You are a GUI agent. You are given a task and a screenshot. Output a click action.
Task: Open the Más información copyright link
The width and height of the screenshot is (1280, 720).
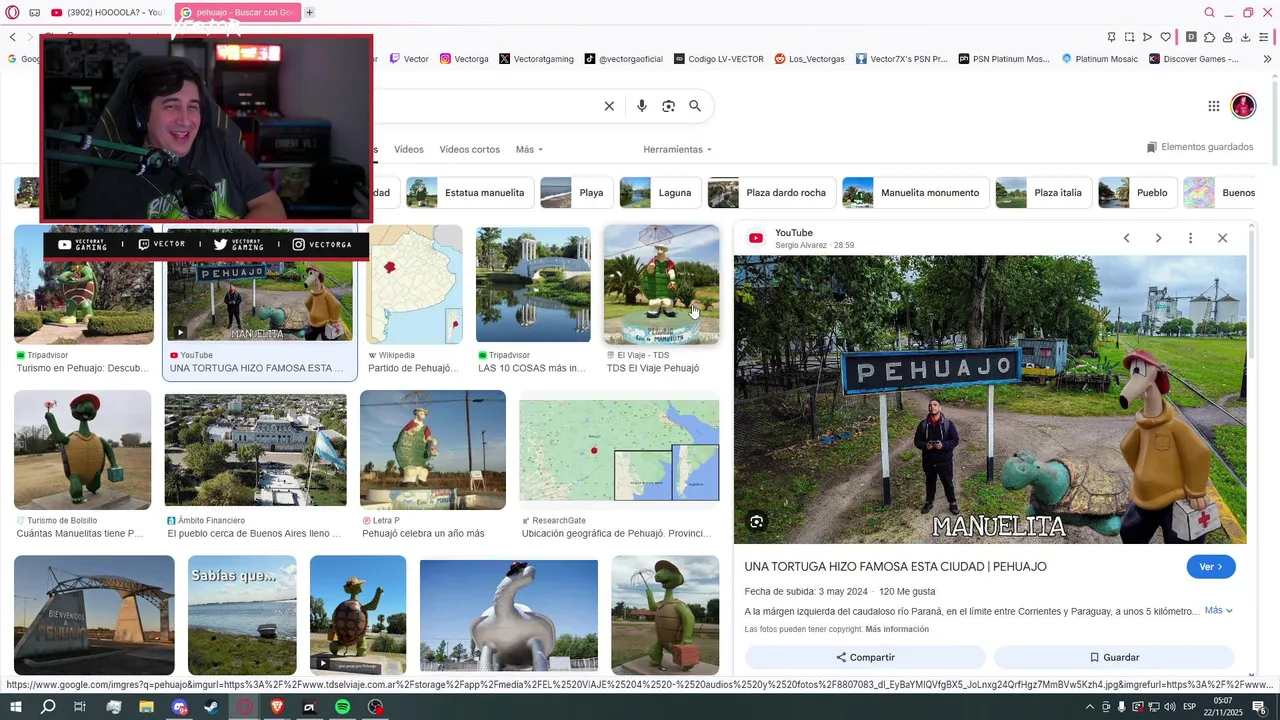(x=897, y=629)
